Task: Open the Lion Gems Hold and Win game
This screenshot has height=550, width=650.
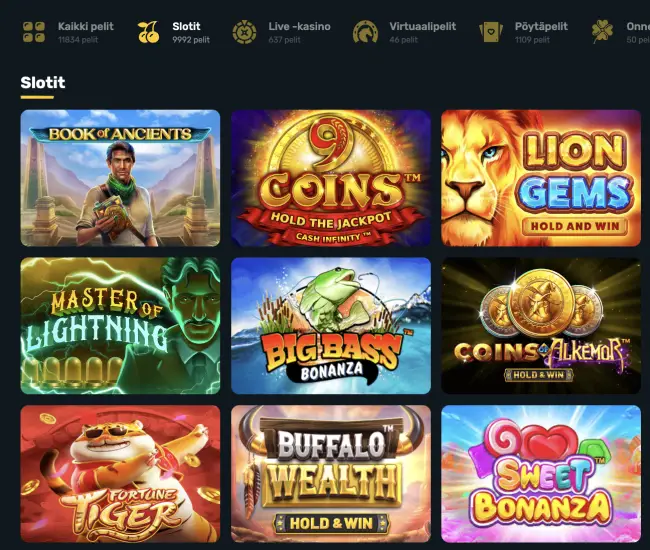Action: click(x=541, y=178)
